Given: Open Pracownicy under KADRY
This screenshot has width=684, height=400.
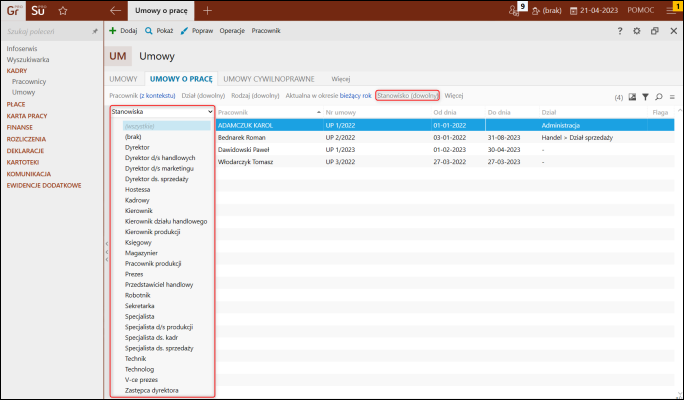Looking at the screenshot, I should (29, 82).
